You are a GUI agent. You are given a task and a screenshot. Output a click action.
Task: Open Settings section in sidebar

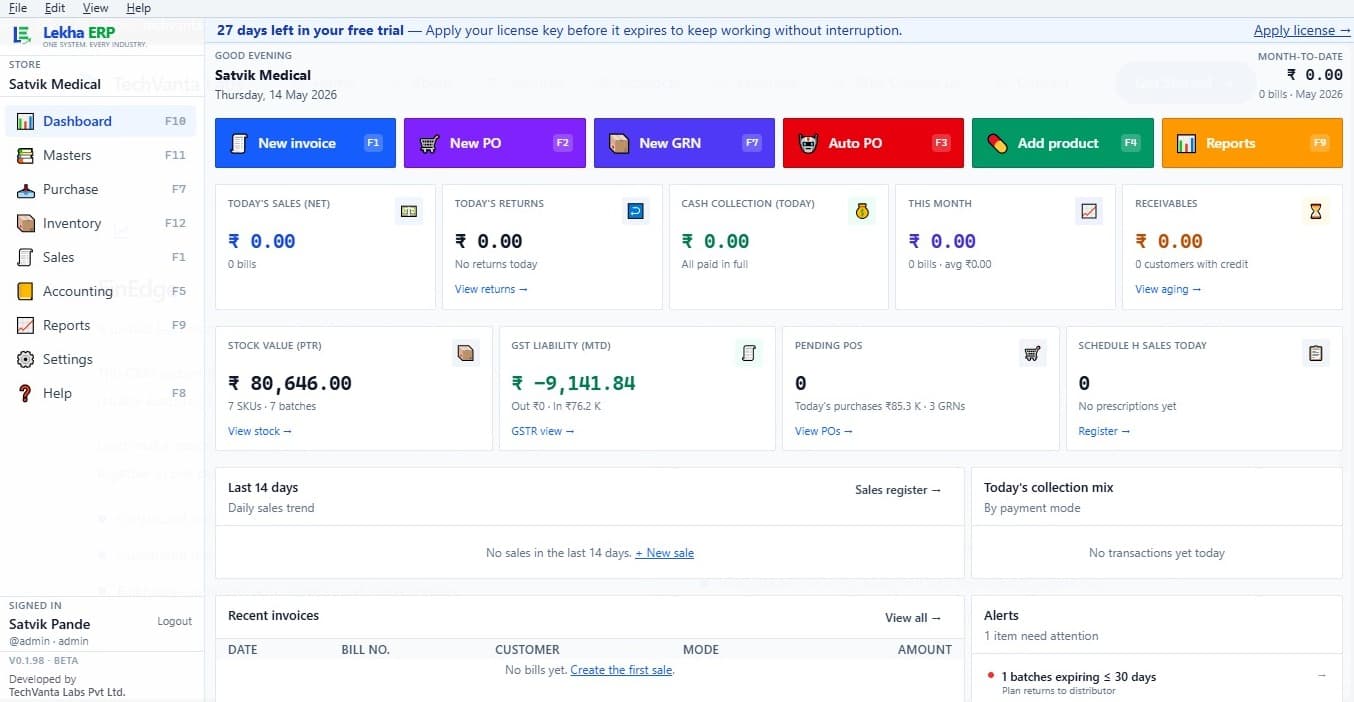click(101, 359)
